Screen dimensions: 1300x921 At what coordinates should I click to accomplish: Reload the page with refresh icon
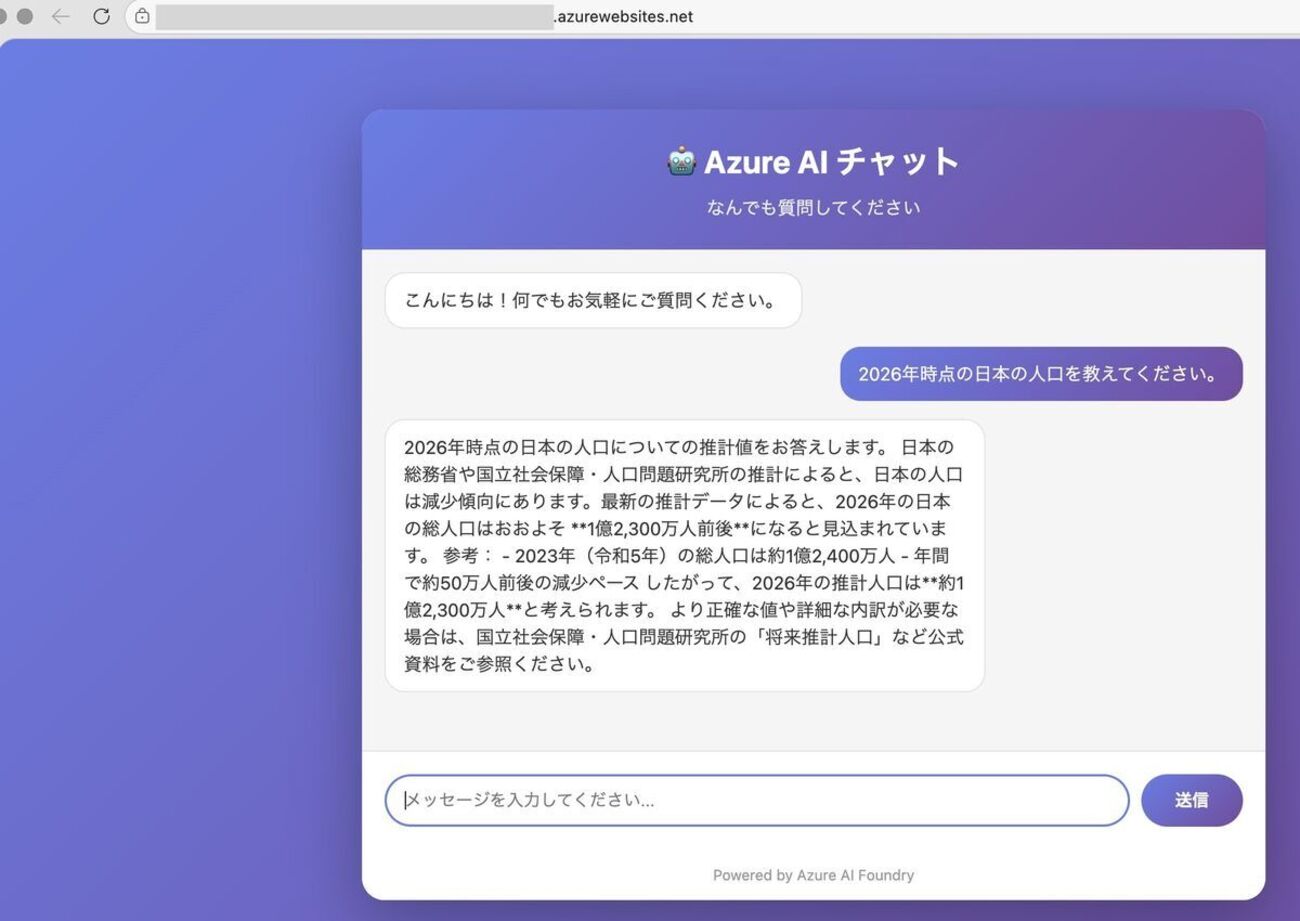101,16
